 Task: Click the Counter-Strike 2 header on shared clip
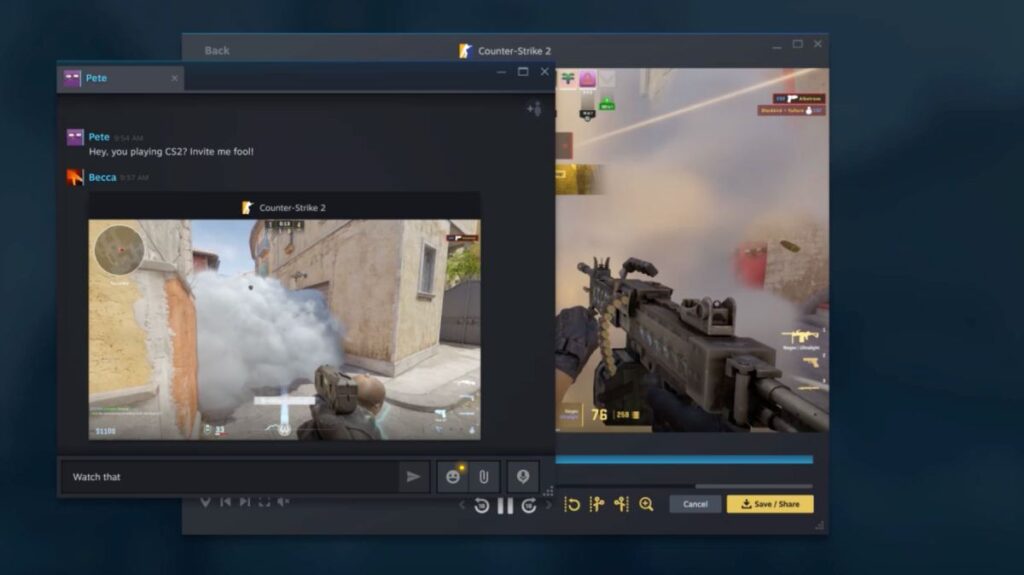click(x=285, y=207)
